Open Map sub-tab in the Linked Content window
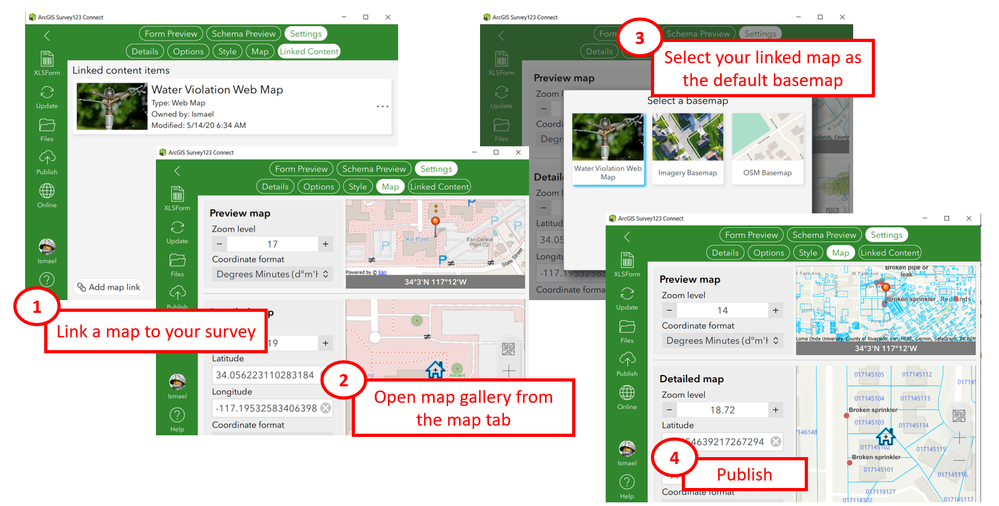This screenshot has width=999, height=506. click(x=260, y=52)
